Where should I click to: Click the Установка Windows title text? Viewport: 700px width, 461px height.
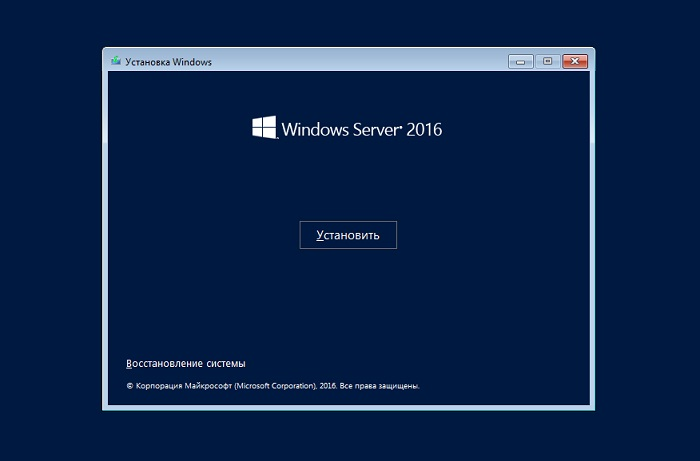tap(168, 62)
